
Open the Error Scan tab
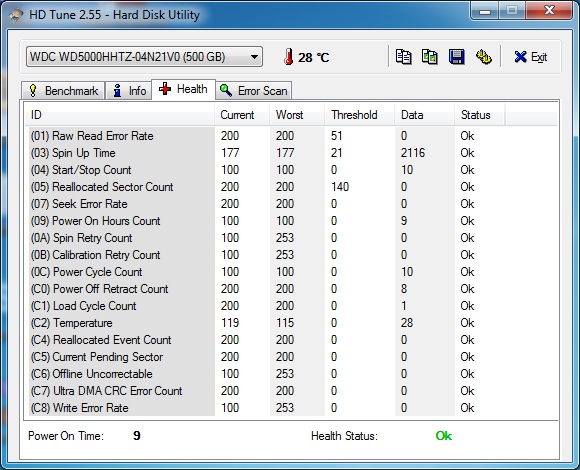tap(254, 91)
